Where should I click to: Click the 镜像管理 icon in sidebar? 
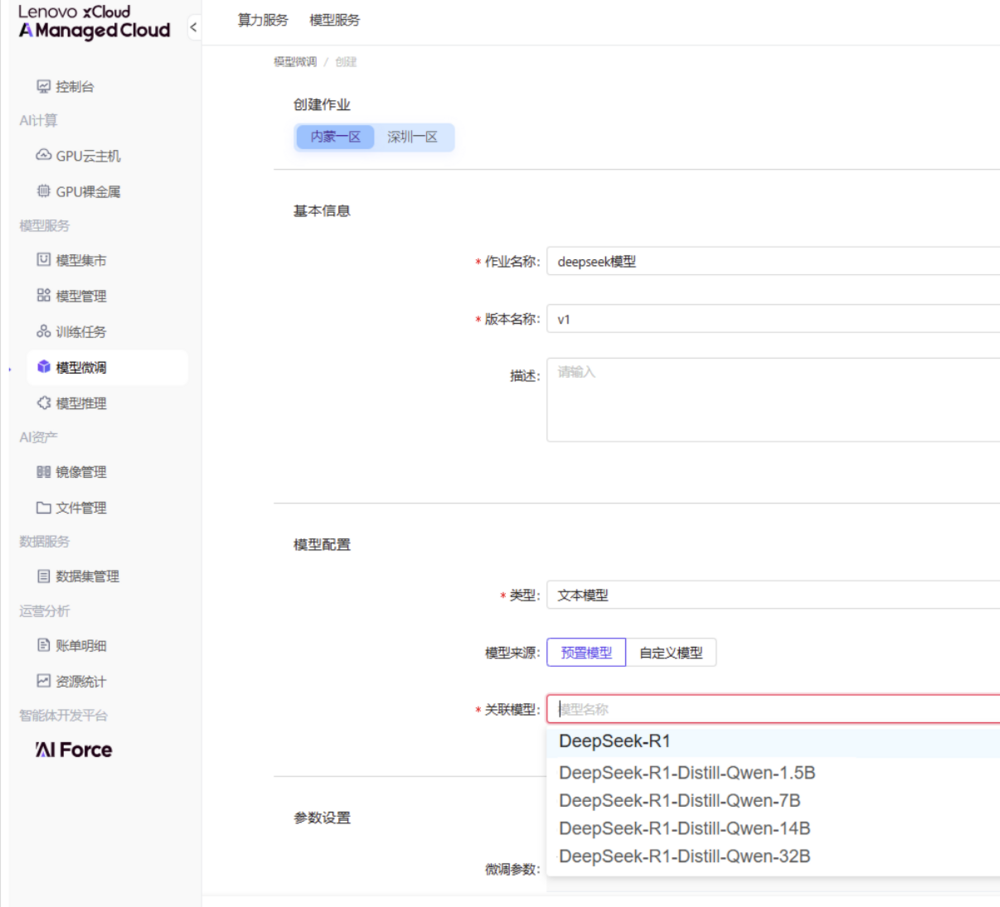tap(43, 471)
